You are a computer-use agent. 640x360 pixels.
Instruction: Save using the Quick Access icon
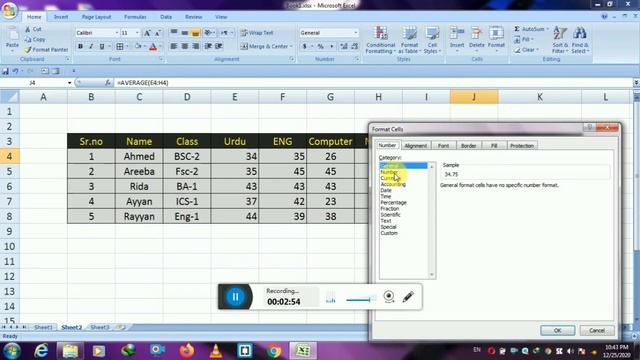click(5, 71)
